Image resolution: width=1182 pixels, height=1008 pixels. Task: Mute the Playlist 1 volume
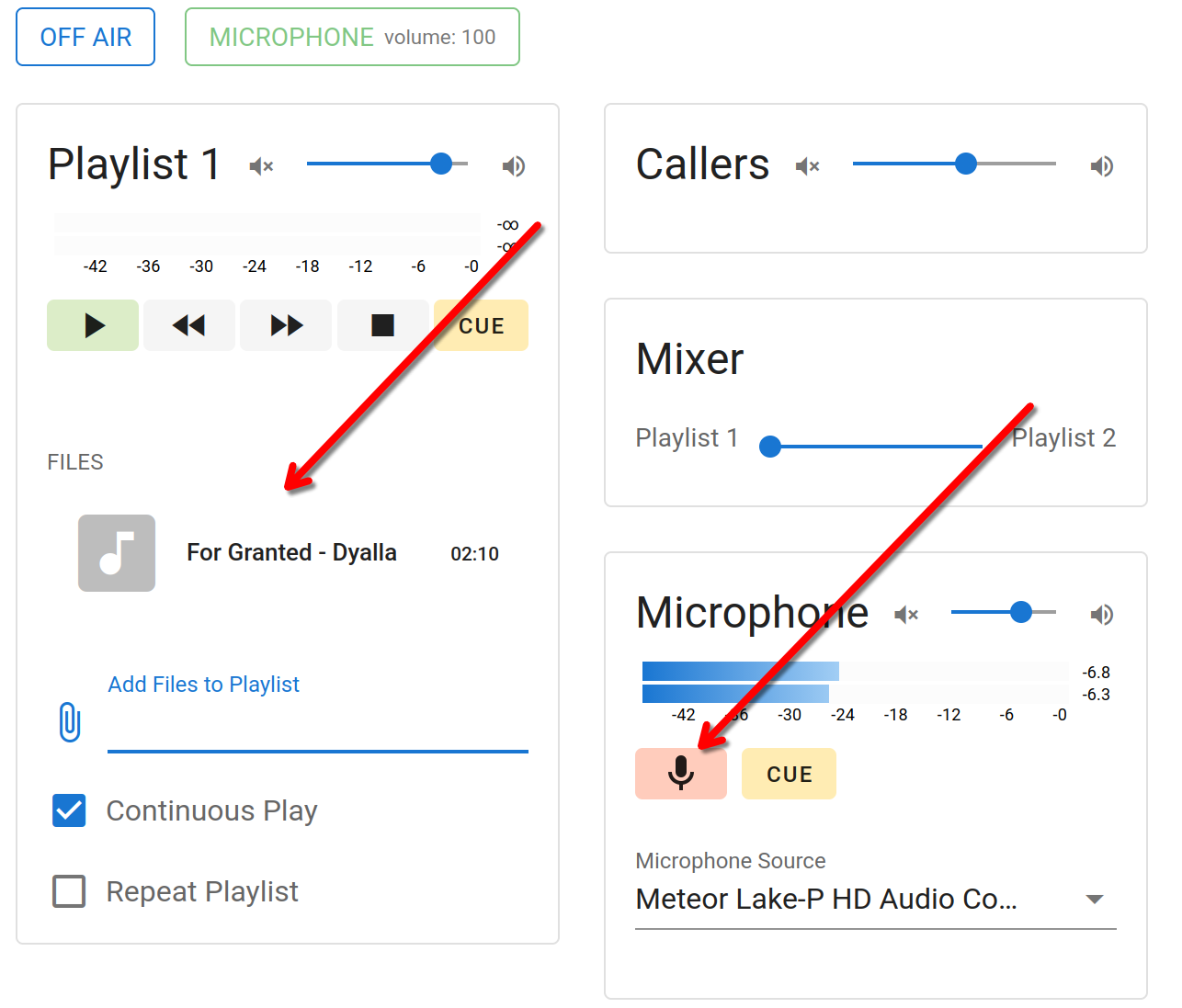click(262, 166)
